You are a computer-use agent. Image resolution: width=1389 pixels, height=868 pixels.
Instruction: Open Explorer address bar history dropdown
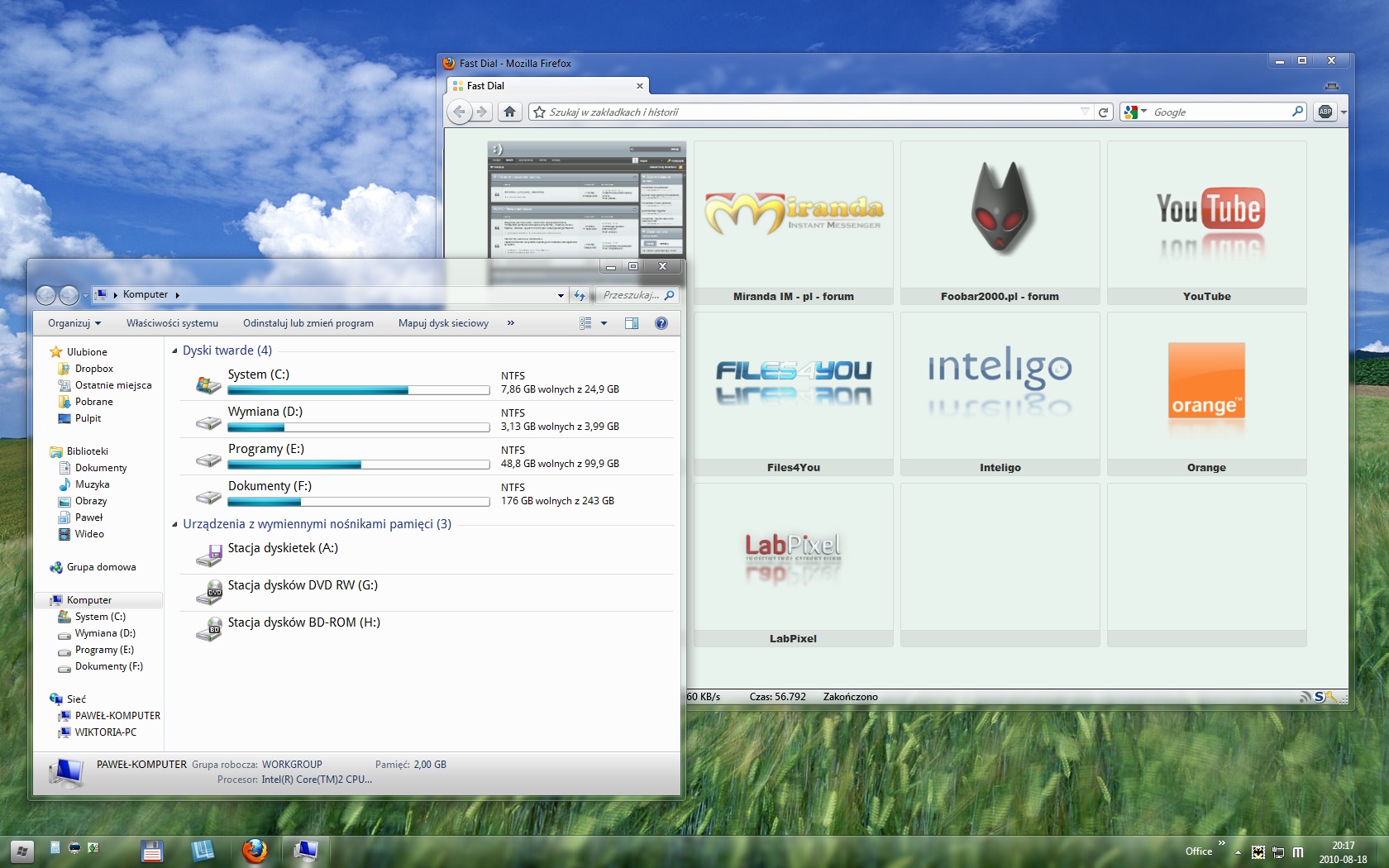point(561,295)
